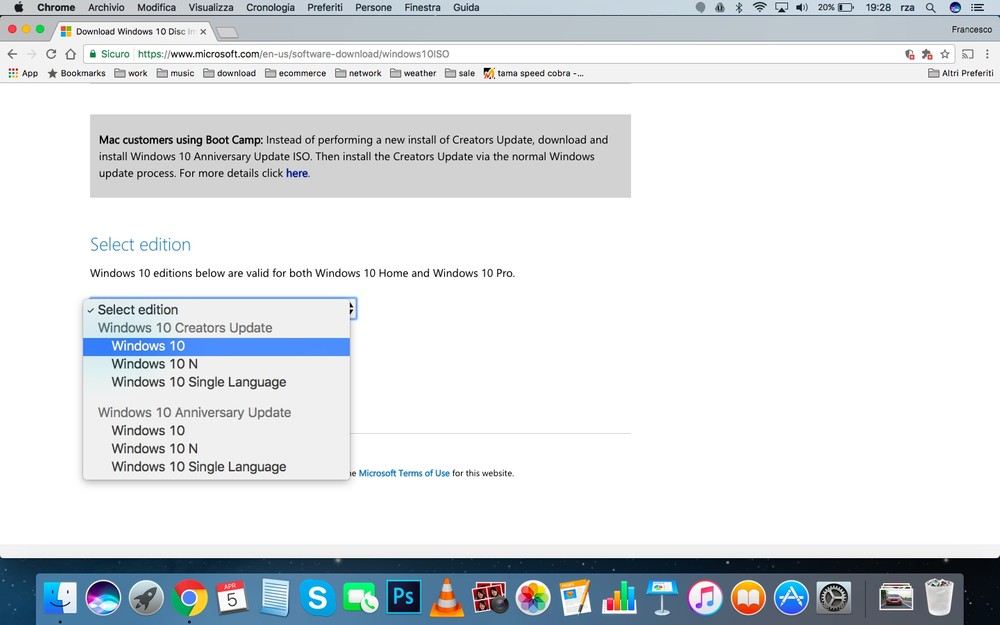Reload the page with the refresh button
The height and width of the screenshot is (625, 1000).
click(51, 54)
